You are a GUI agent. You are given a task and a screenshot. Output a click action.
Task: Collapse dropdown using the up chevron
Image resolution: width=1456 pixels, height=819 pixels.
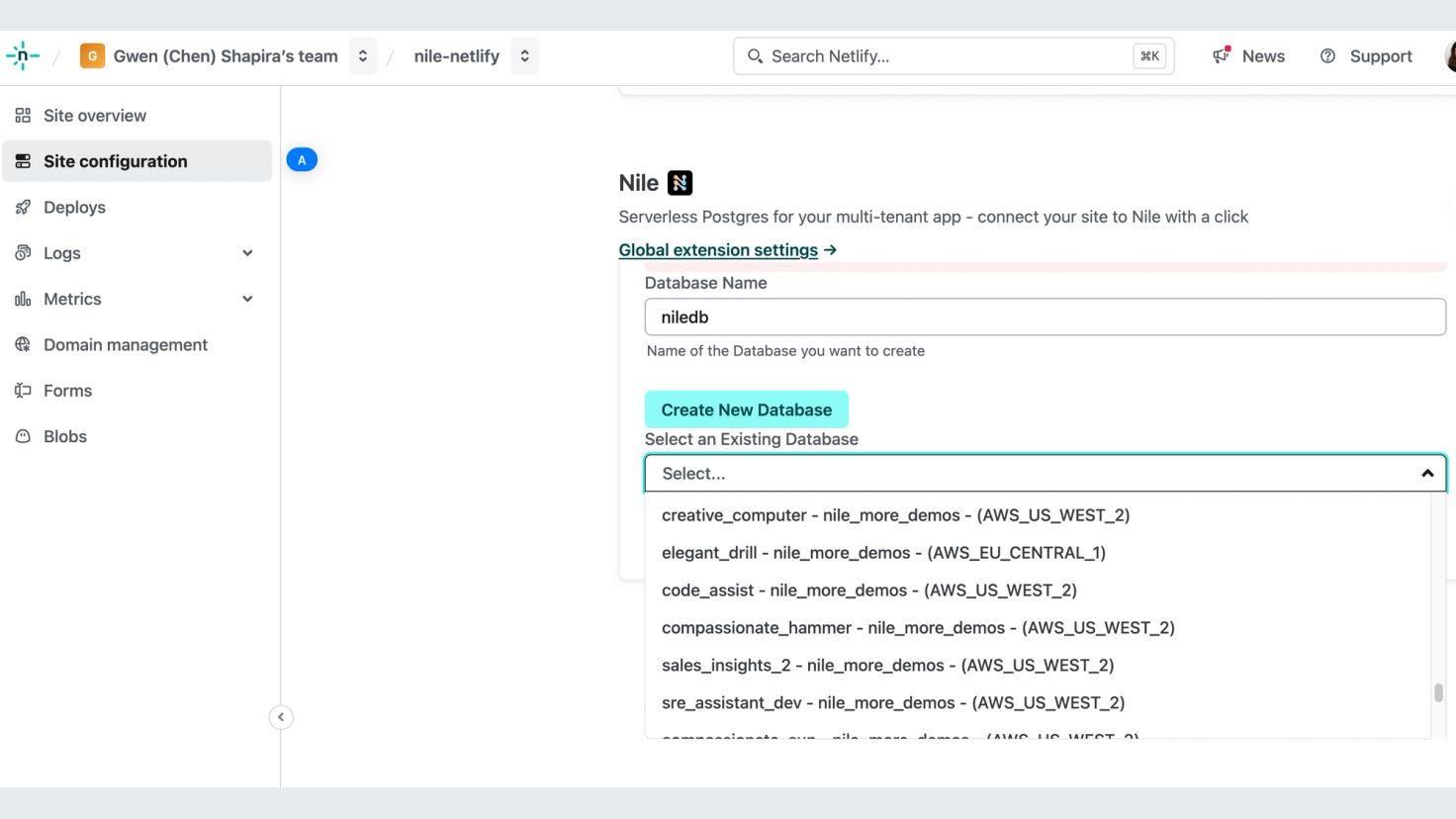click(1427, 474)
